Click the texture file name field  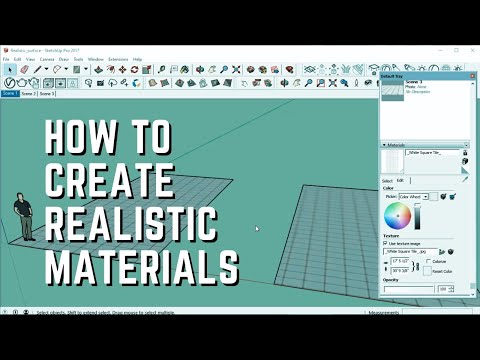point(410,252)
